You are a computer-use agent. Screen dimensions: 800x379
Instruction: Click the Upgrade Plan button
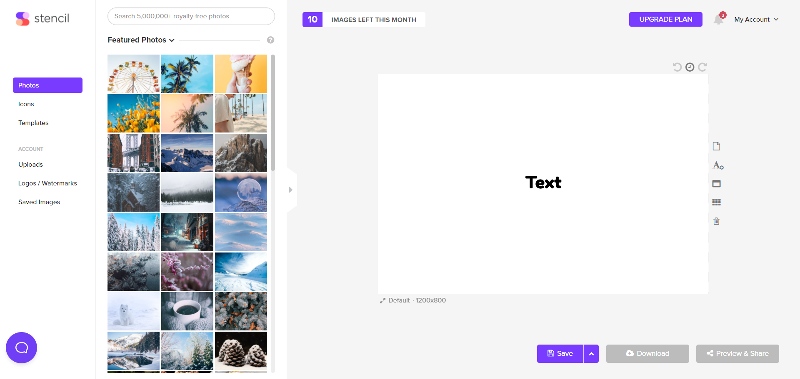(665, 19)
